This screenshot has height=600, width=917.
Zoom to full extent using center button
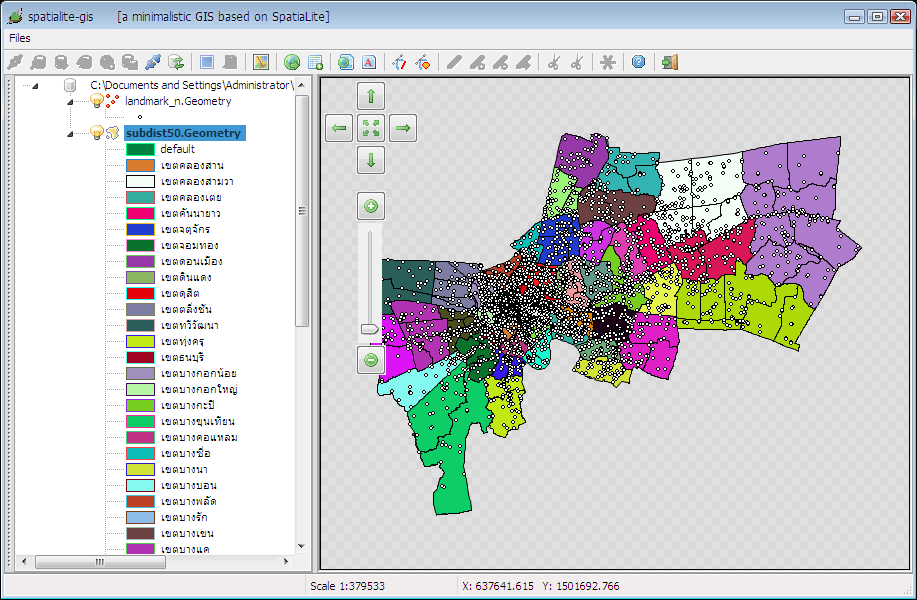(x=371, y=128)
